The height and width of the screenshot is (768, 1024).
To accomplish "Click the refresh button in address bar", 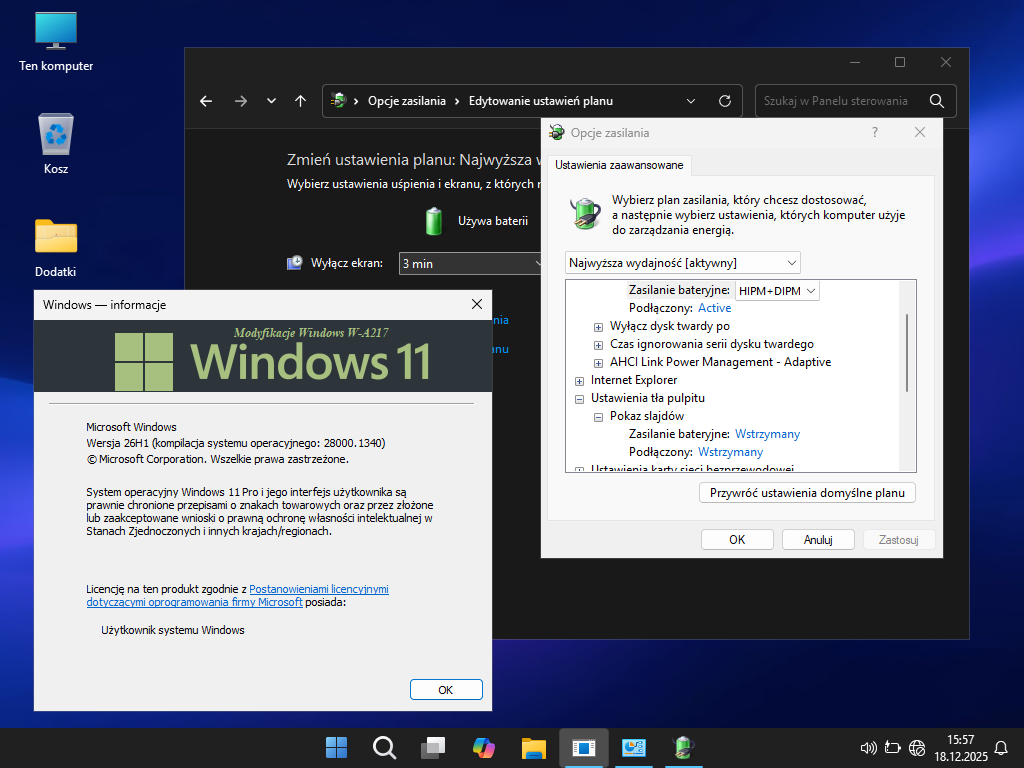I will pos(724,101).
